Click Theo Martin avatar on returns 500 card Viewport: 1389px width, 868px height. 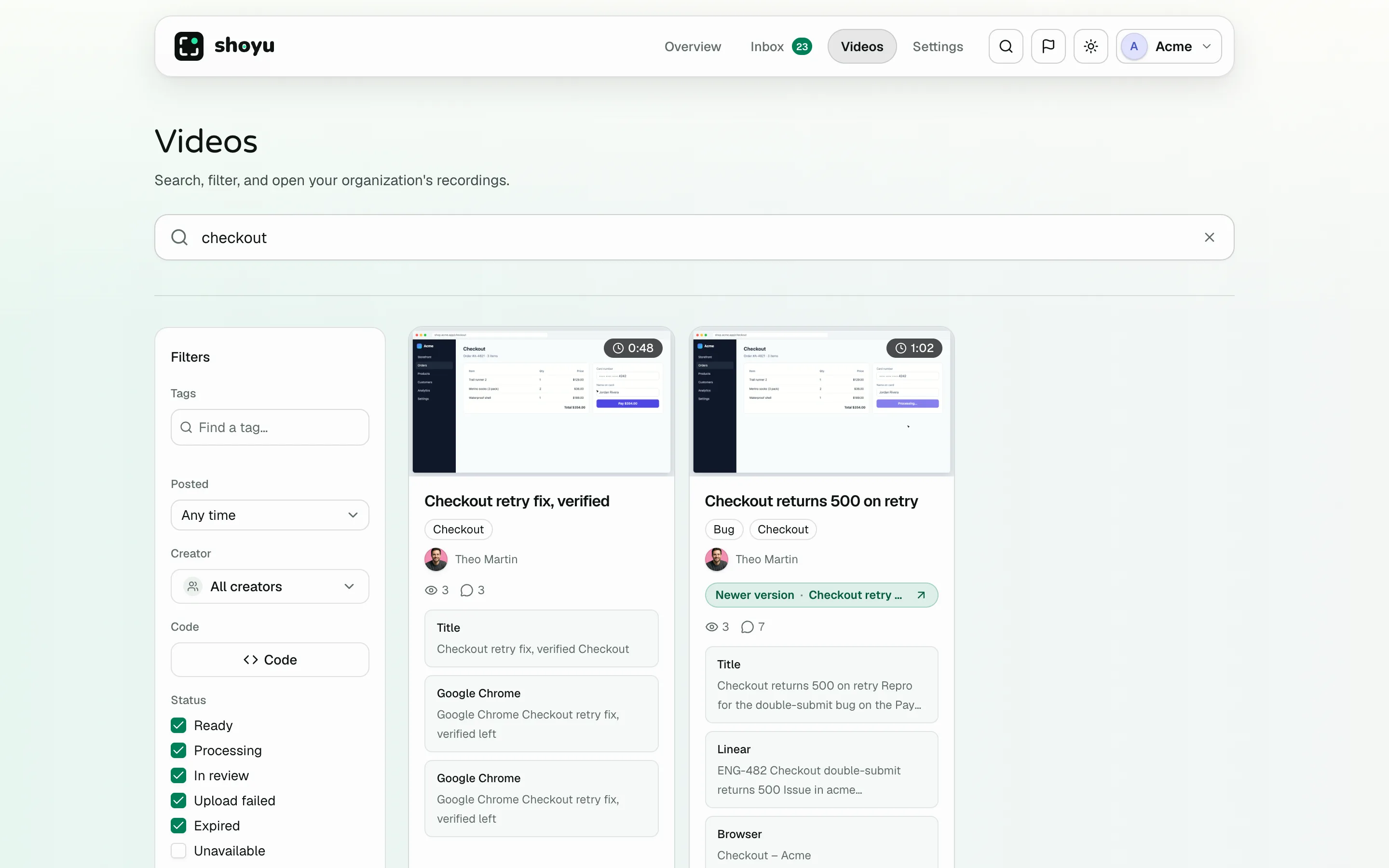716,559
